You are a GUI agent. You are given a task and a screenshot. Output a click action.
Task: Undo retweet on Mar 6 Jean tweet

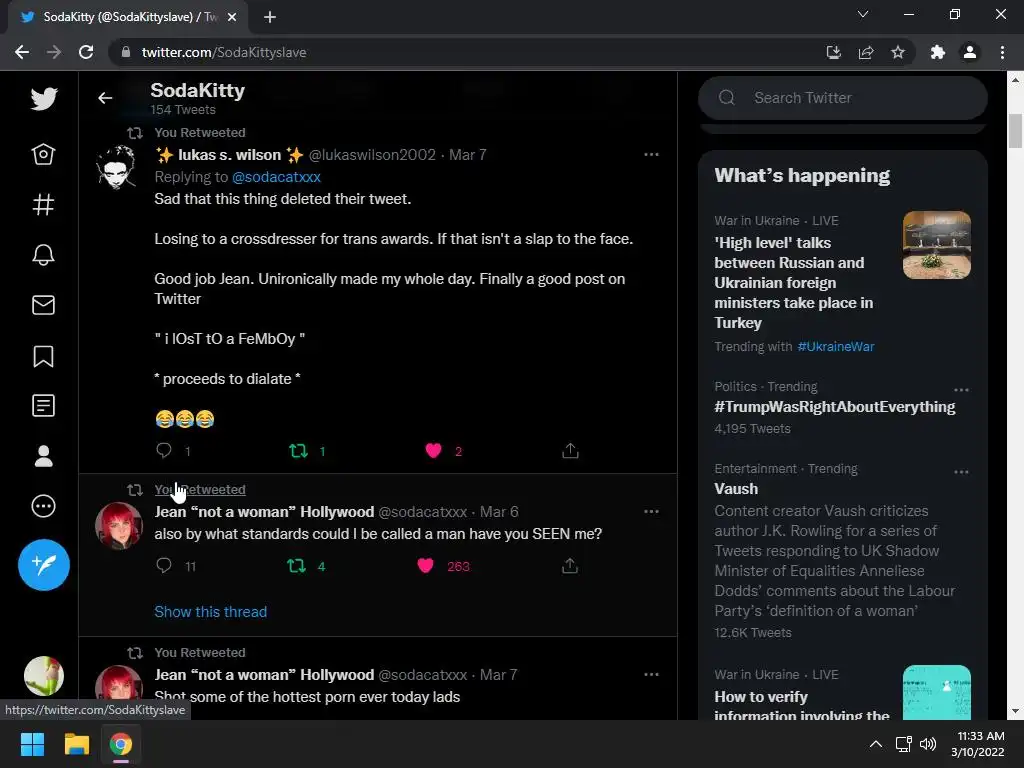[296, 566]
